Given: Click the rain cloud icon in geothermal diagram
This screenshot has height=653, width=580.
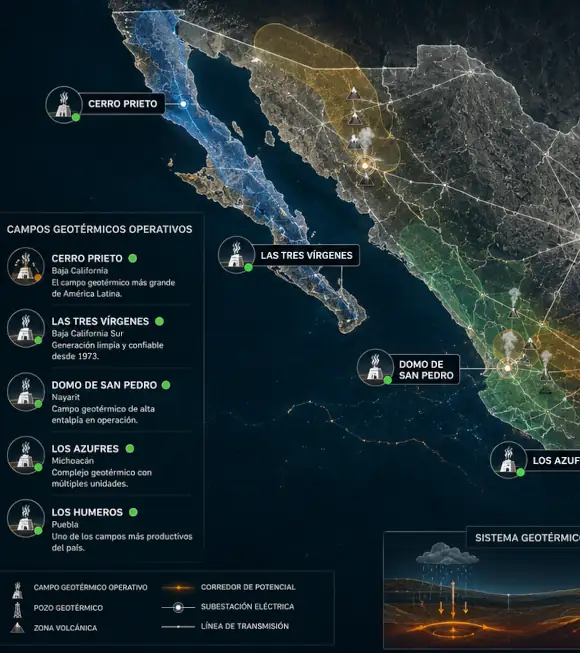Looking at the screenshot, I should pos(447,554).
